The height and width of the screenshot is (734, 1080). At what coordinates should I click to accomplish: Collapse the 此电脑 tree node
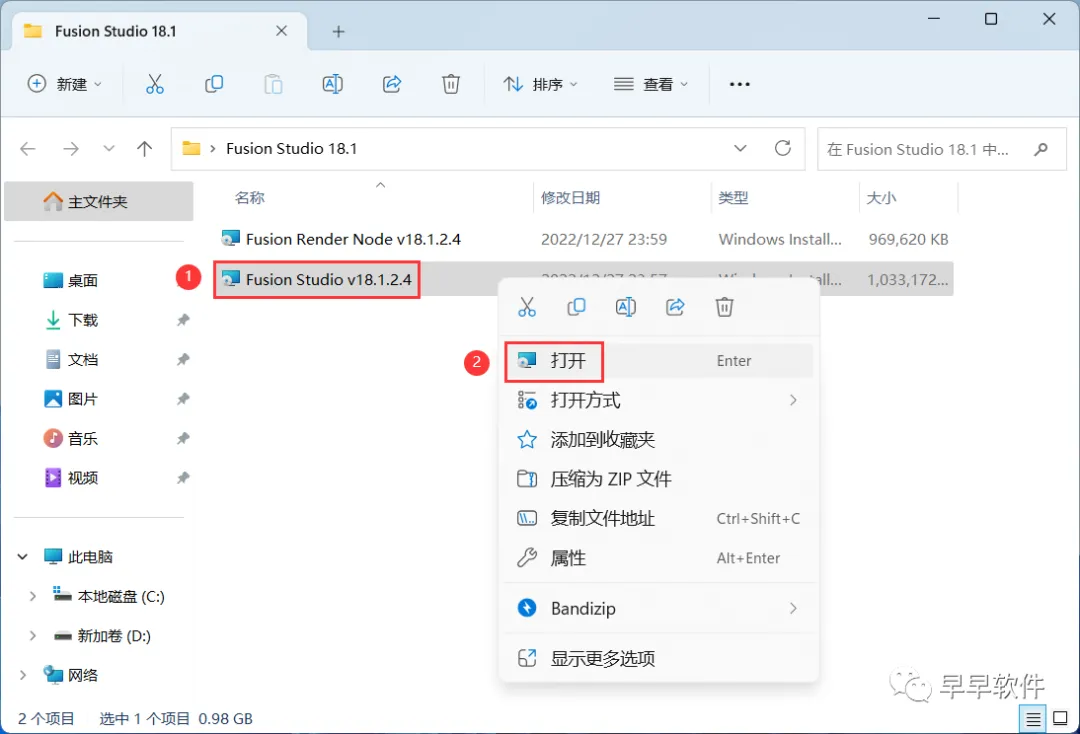pos(23,556)
